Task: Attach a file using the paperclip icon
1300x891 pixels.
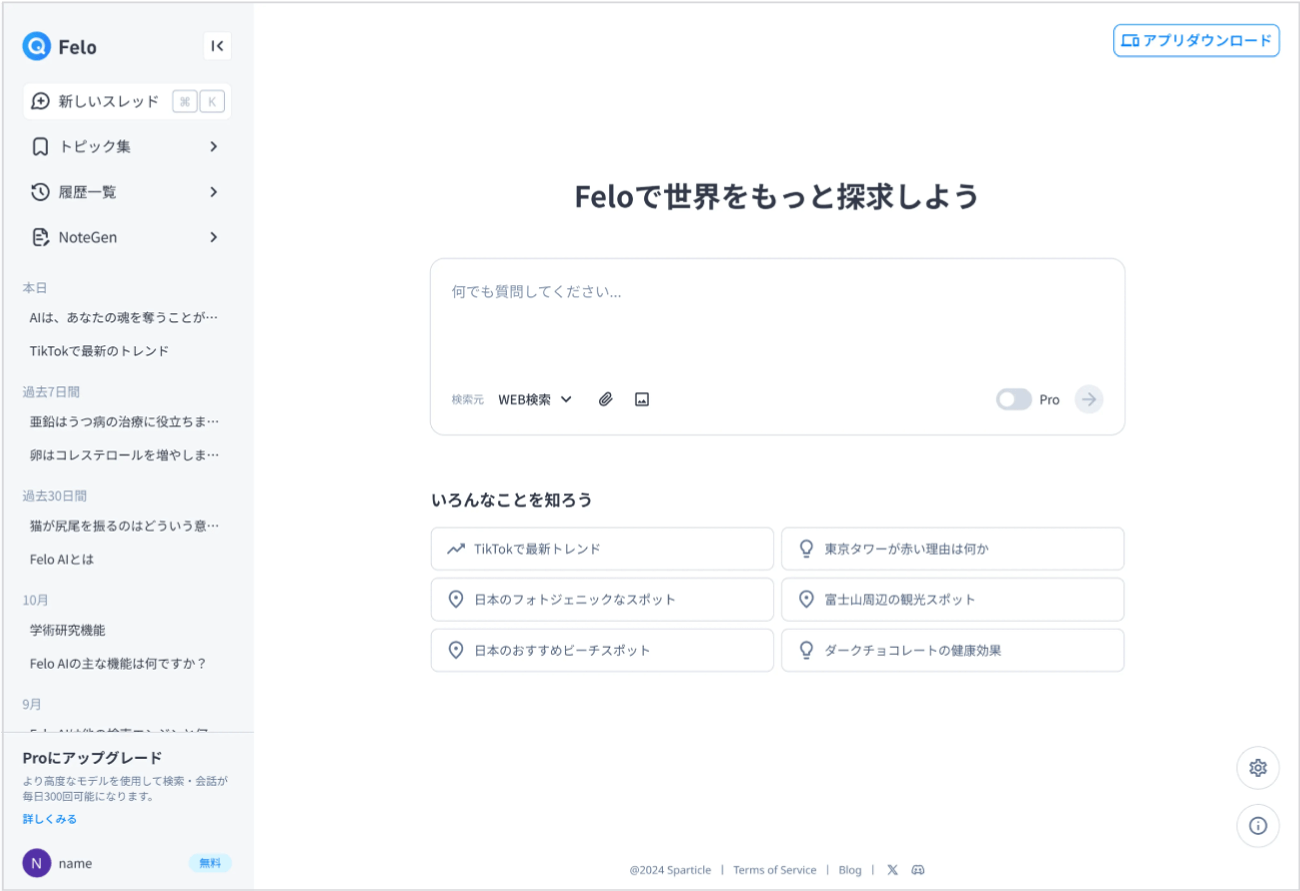Action: tap(605, 399)
